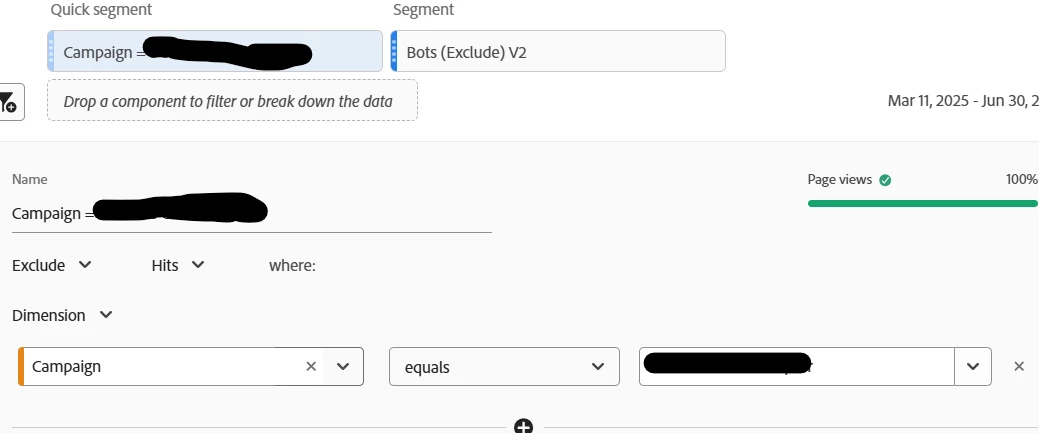Open the equals operator dropdown
The image size is (1039, 433).
pos(504,367)
